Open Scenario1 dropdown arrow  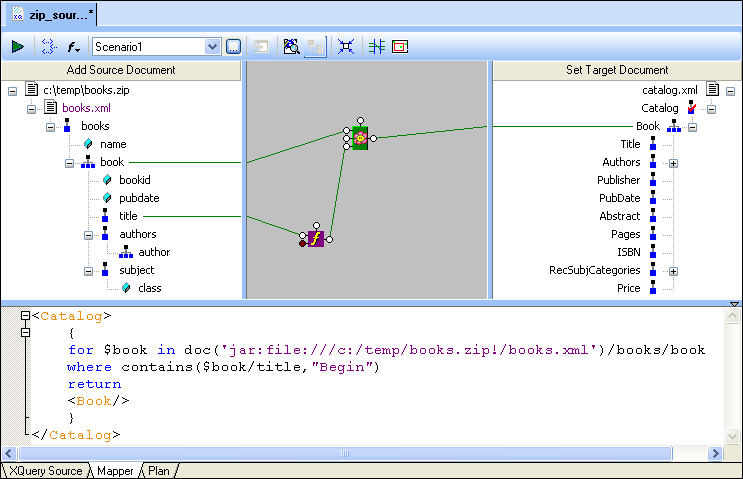(x=212, y=46)
